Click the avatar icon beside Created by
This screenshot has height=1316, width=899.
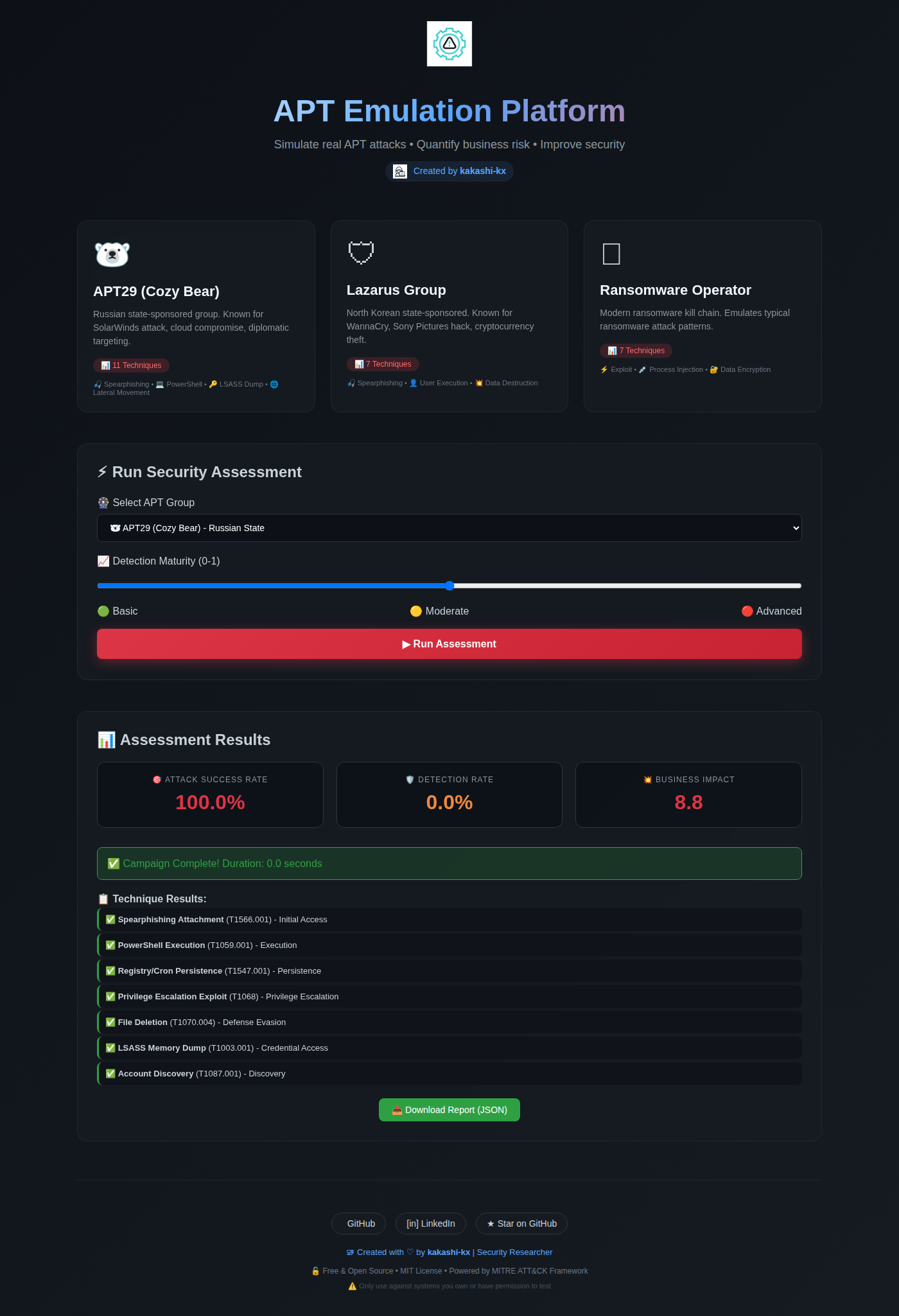(400, 171)
